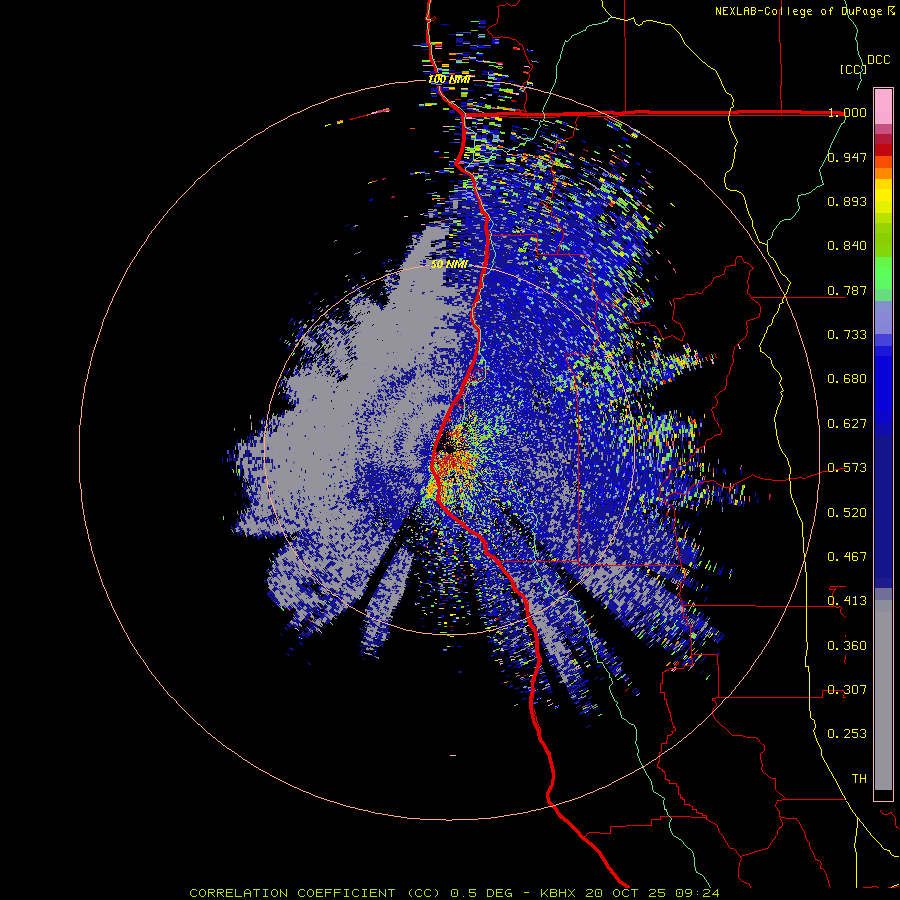Click the 0.627 scale value
Image resolution: width=900 pixels, height=900 pixels.
847,424
